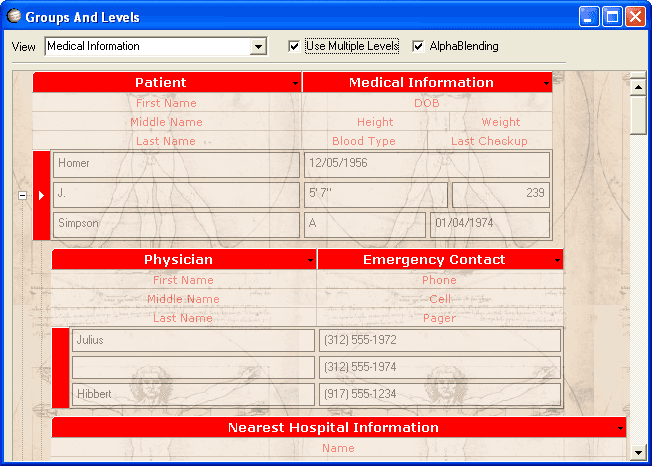This screenshot has width=652, height=466.
Task: Open the View combo box
Action: coord(258,47)
